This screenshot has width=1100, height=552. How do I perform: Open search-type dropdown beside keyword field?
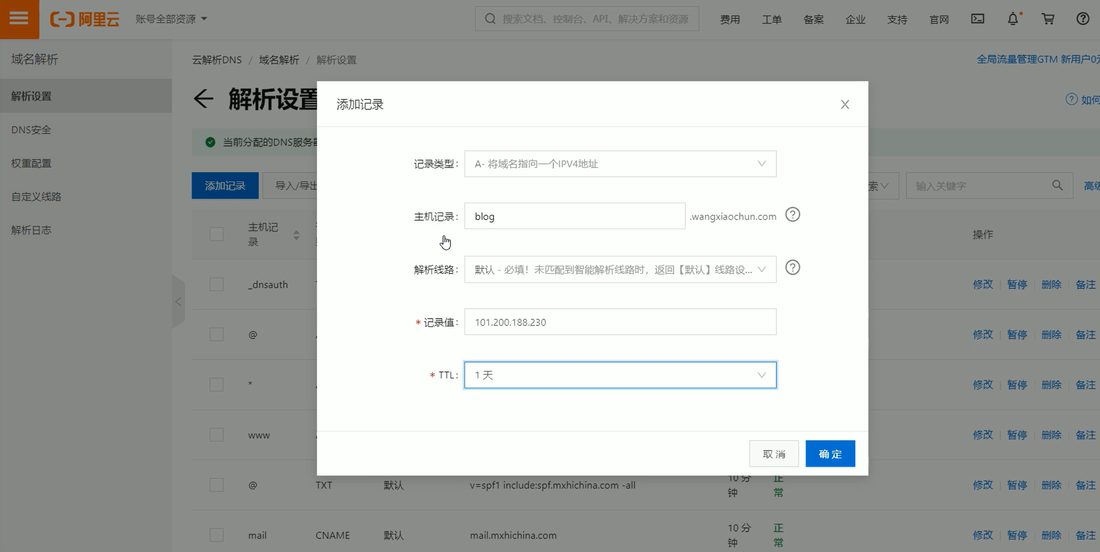[x=882, y=186]
